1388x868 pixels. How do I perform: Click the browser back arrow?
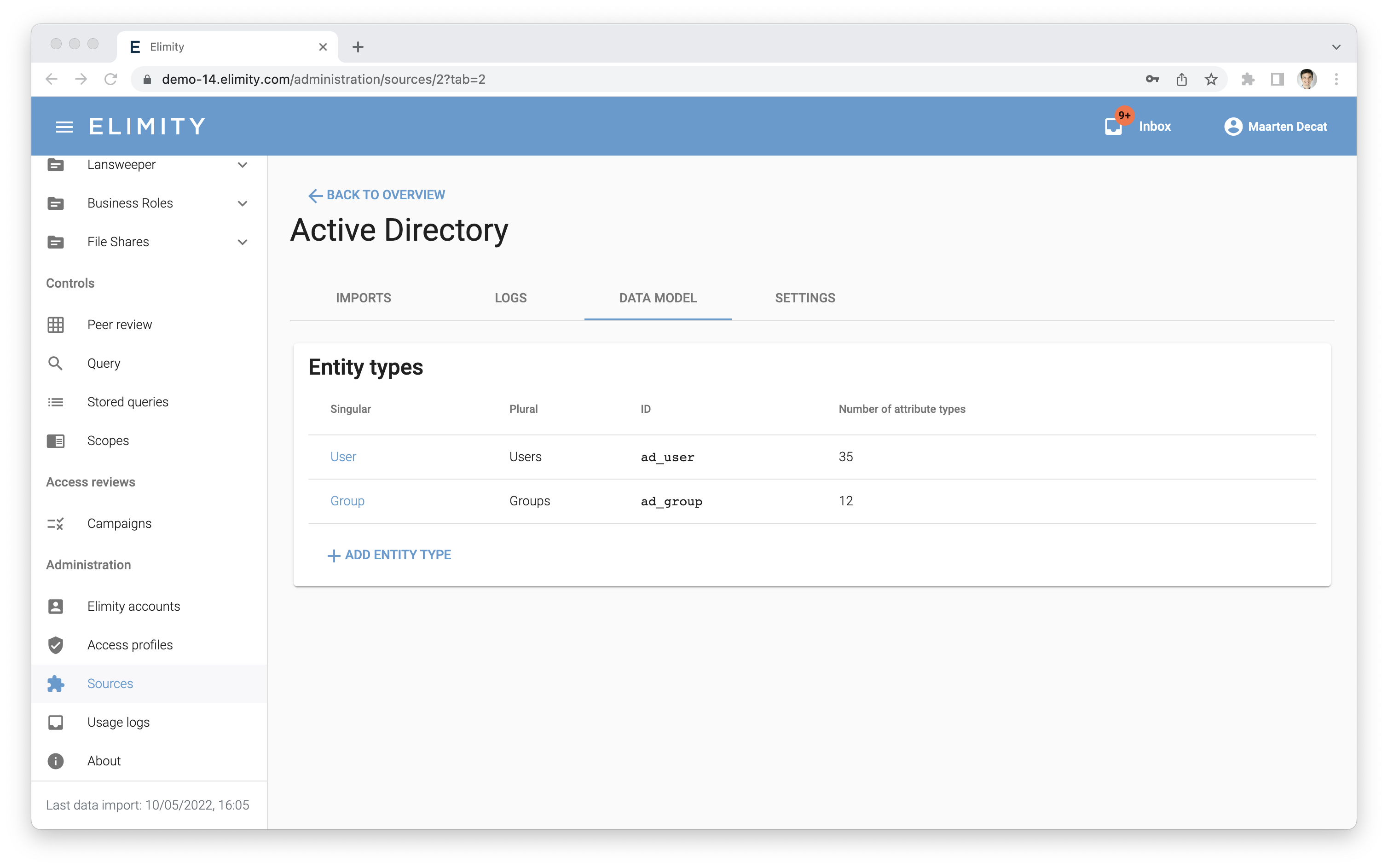coord(52,79)
